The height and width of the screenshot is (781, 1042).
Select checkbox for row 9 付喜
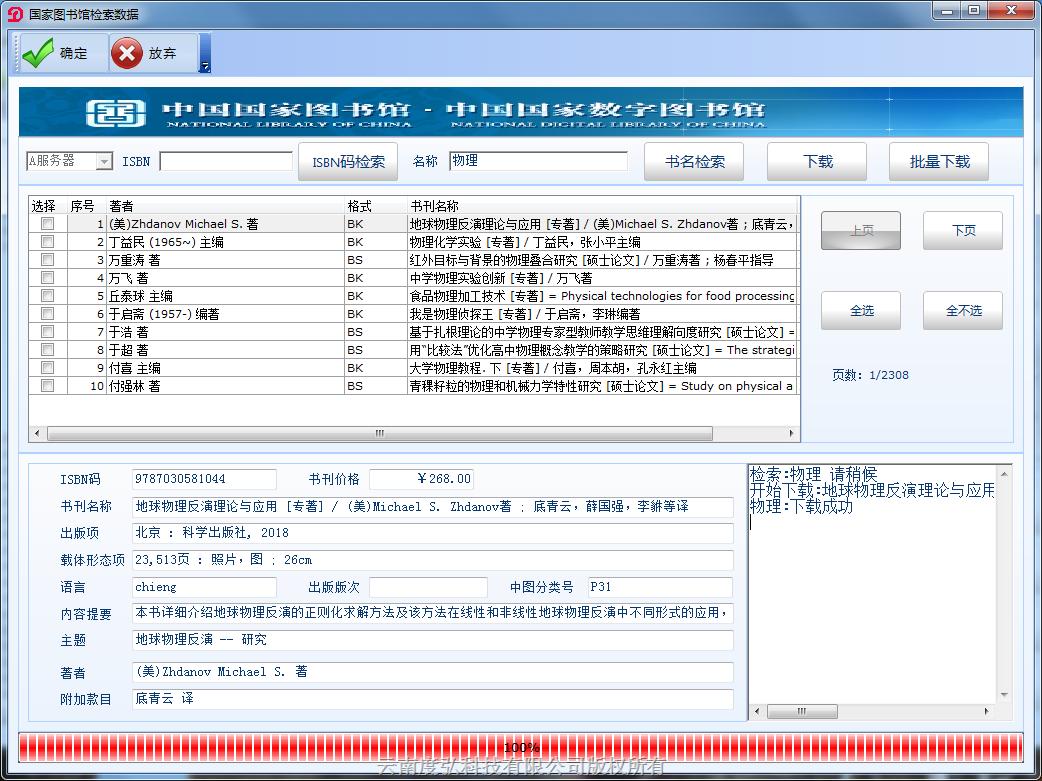[x=47, y=368]
